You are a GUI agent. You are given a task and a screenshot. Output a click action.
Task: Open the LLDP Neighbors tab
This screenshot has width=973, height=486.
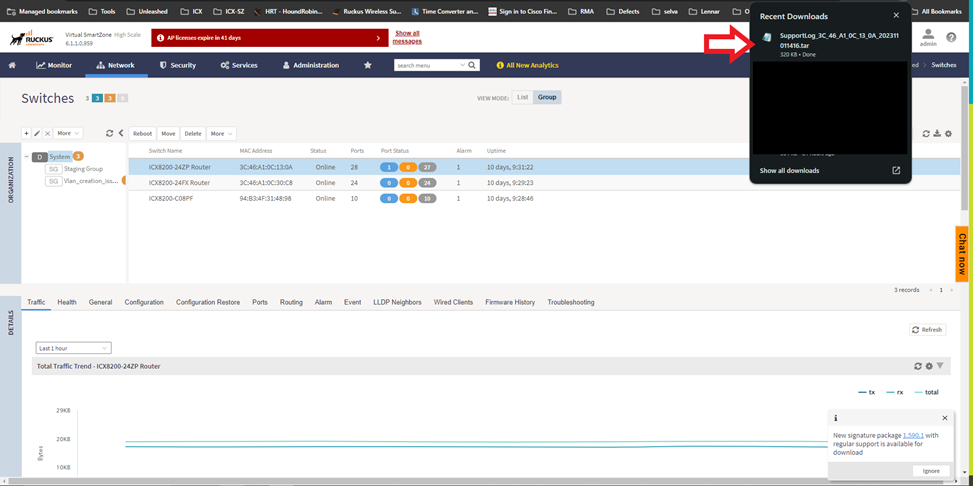pos(397,302)
